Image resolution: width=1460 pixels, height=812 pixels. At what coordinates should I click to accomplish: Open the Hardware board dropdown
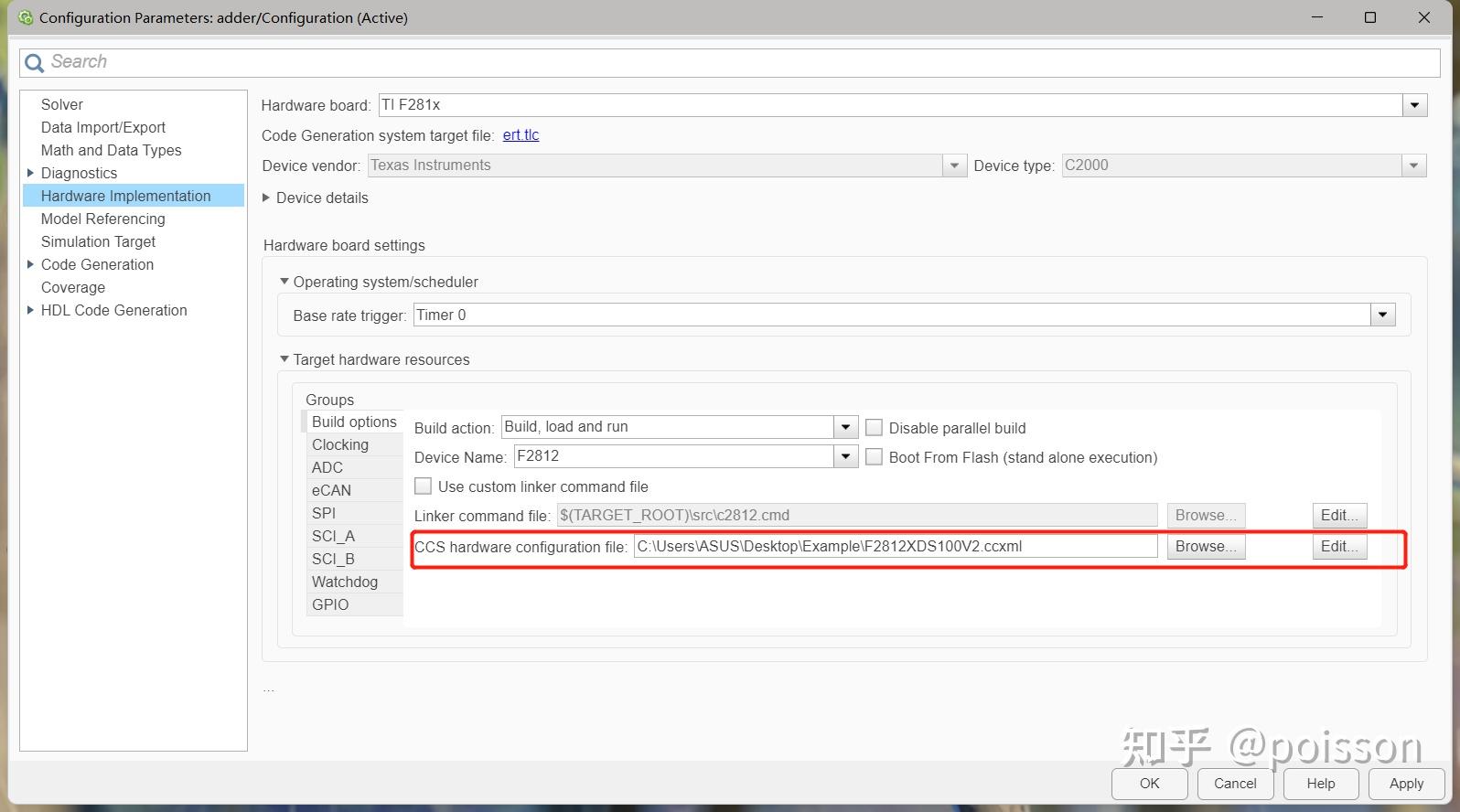pos(1414,105)
